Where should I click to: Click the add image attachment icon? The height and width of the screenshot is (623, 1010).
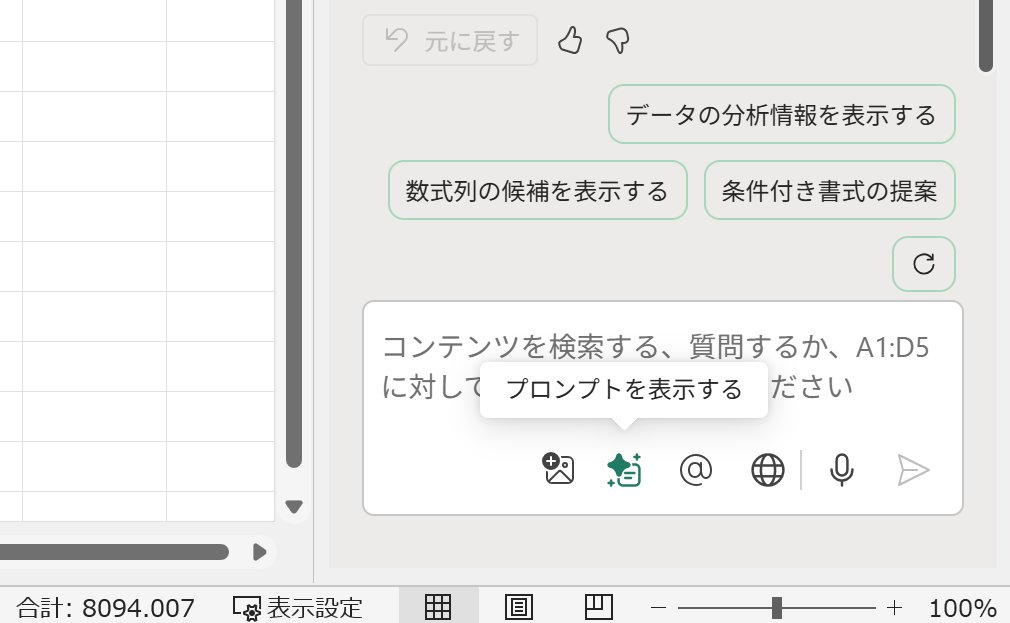click(x=558, y=470)
